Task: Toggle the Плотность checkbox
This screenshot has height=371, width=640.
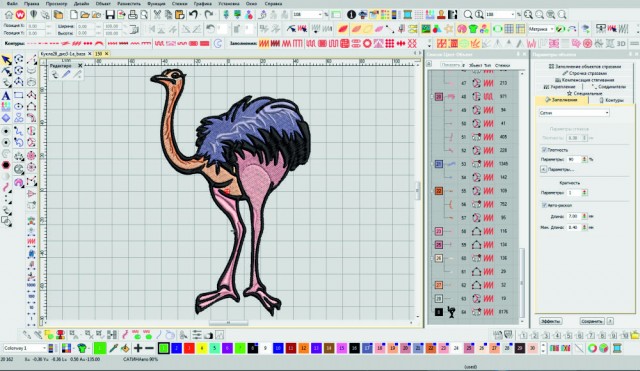Action: point(544,150)
